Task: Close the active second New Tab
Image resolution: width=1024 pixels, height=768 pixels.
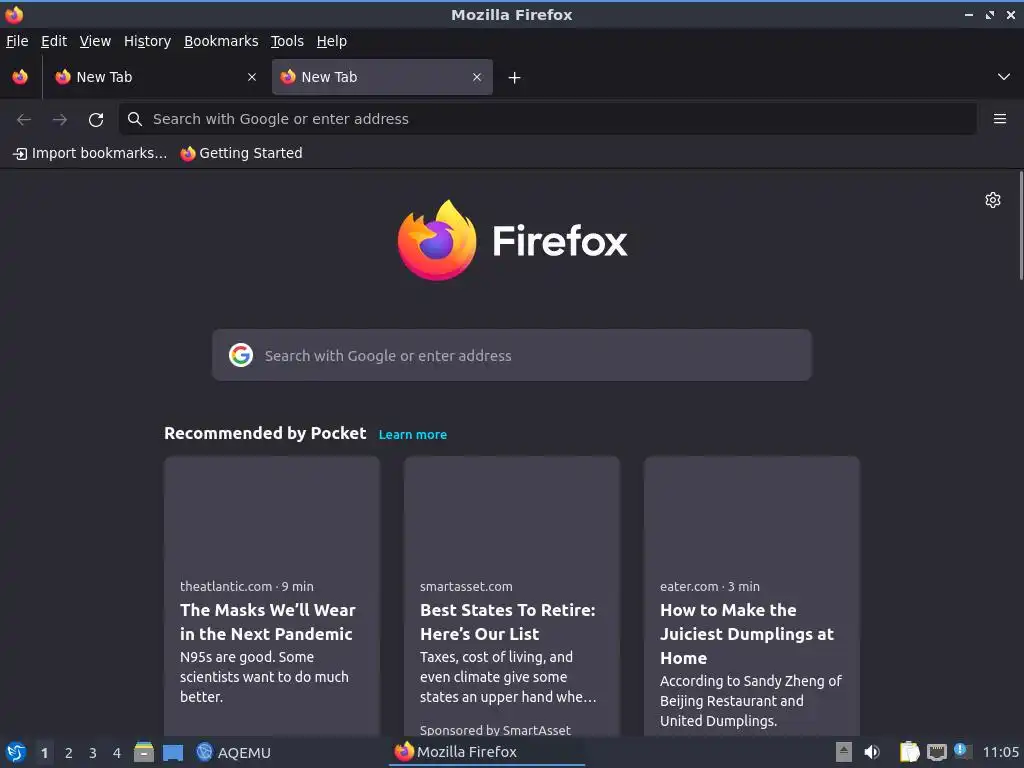Action: (477, 77)
